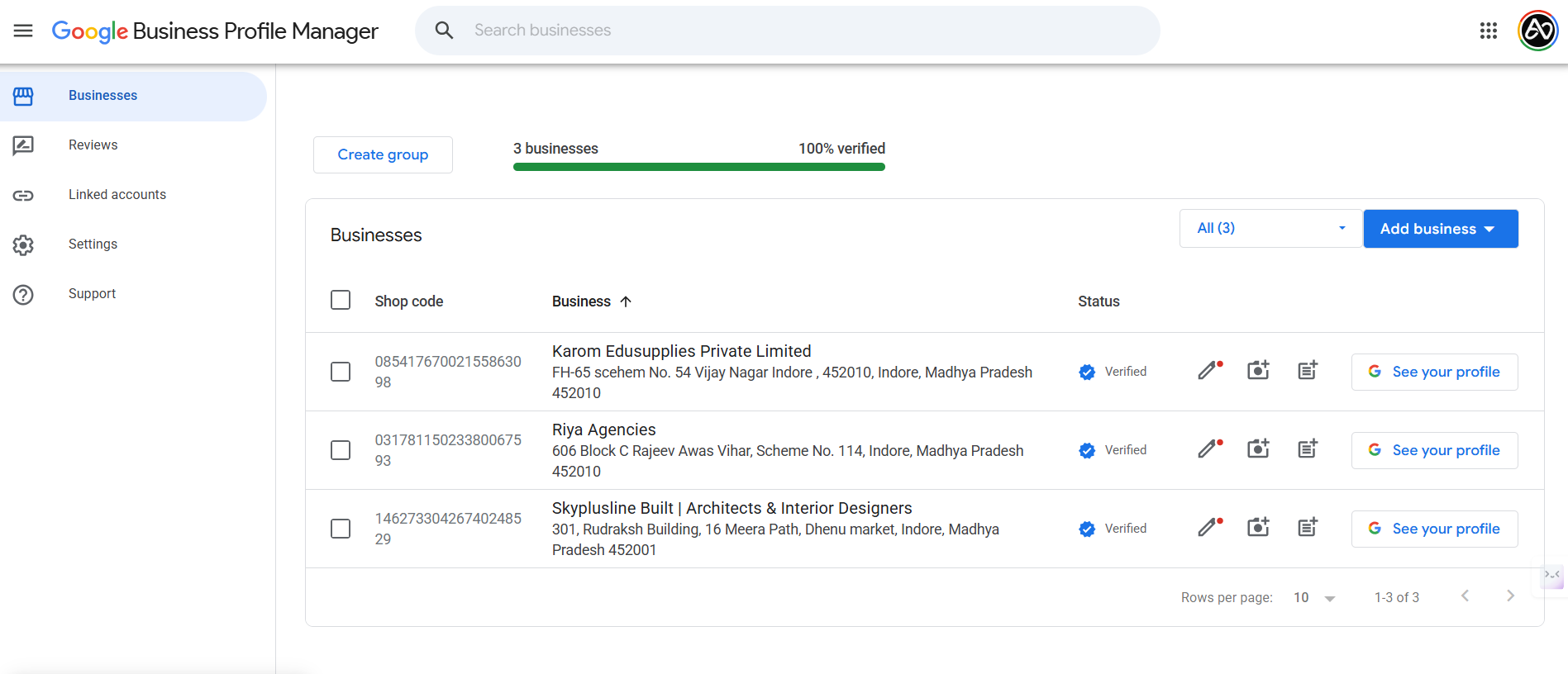Open Karom Edusupplies Private Limited business
Image resolution: width=1568 pixels, height=674 pixels.
pyautogui.click(x=681, y=351)
